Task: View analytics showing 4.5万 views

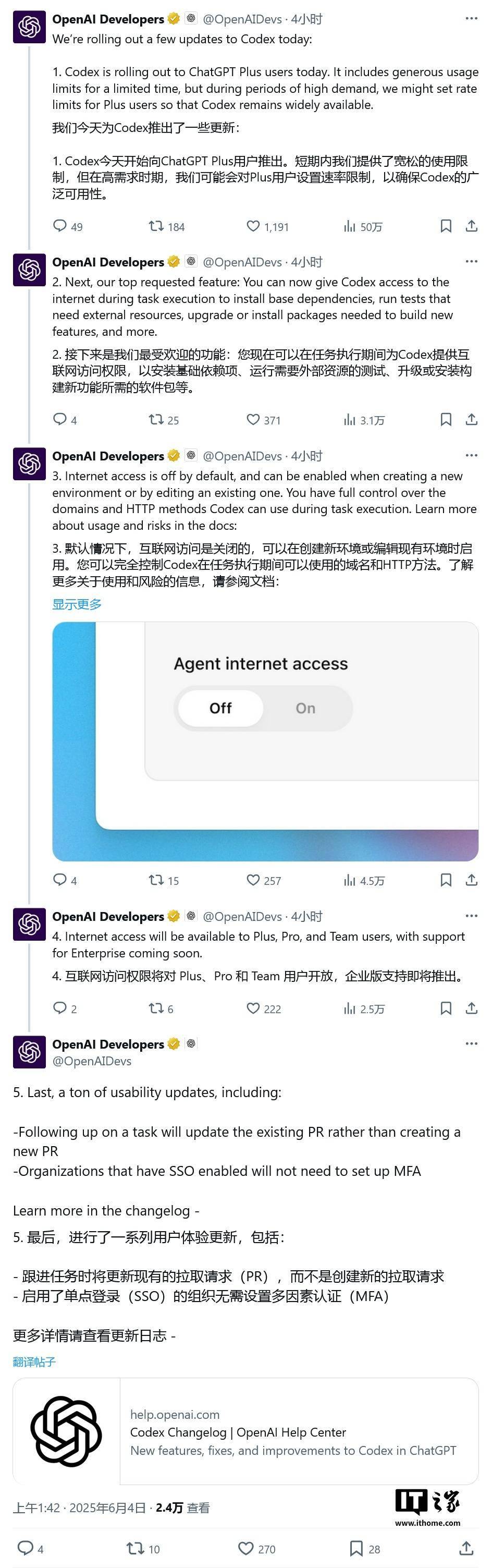Action: click(x=364, y=880)
